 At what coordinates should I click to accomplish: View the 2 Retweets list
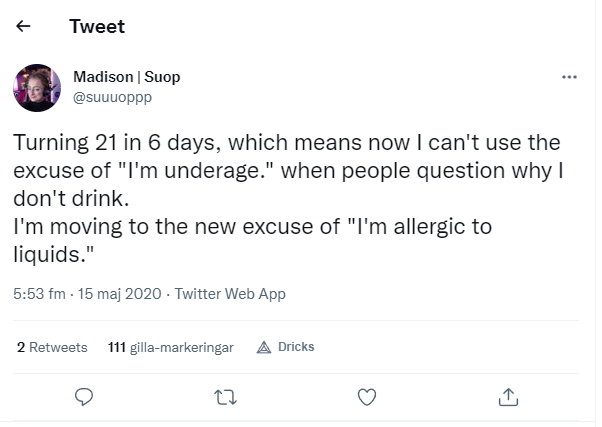click(x=52, y=347)
